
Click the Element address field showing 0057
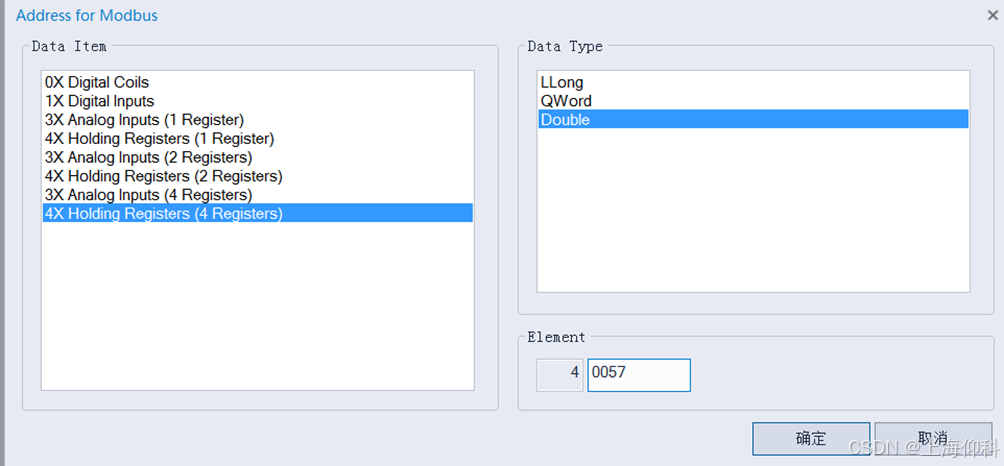[639, 375]
